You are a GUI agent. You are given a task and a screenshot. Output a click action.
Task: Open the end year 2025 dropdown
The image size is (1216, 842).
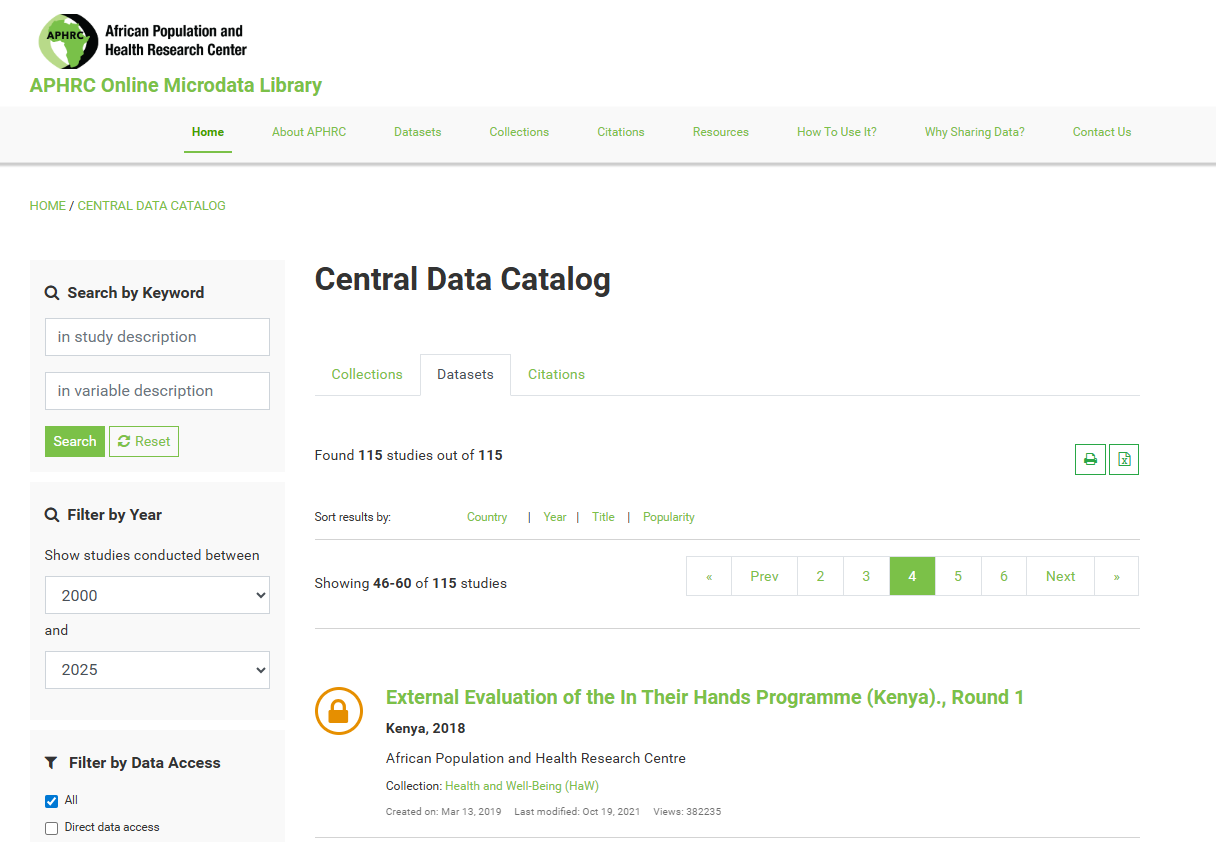[x=157, y=670]
